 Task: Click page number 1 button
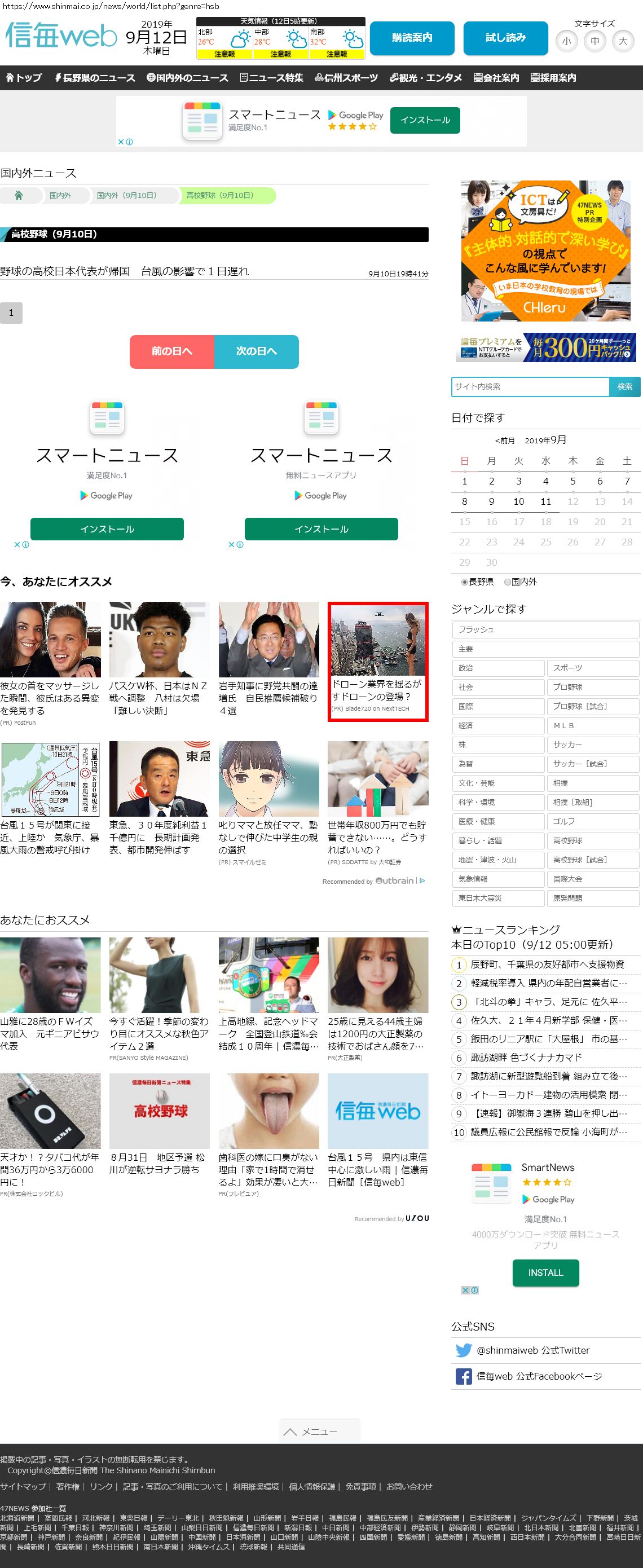pyautogui.click(x=11, y=313)
